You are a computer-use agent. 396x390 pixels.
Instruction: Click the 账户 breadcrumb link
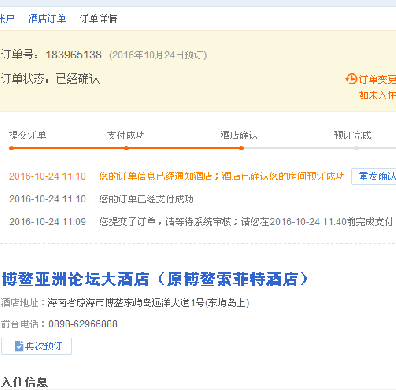7,19
